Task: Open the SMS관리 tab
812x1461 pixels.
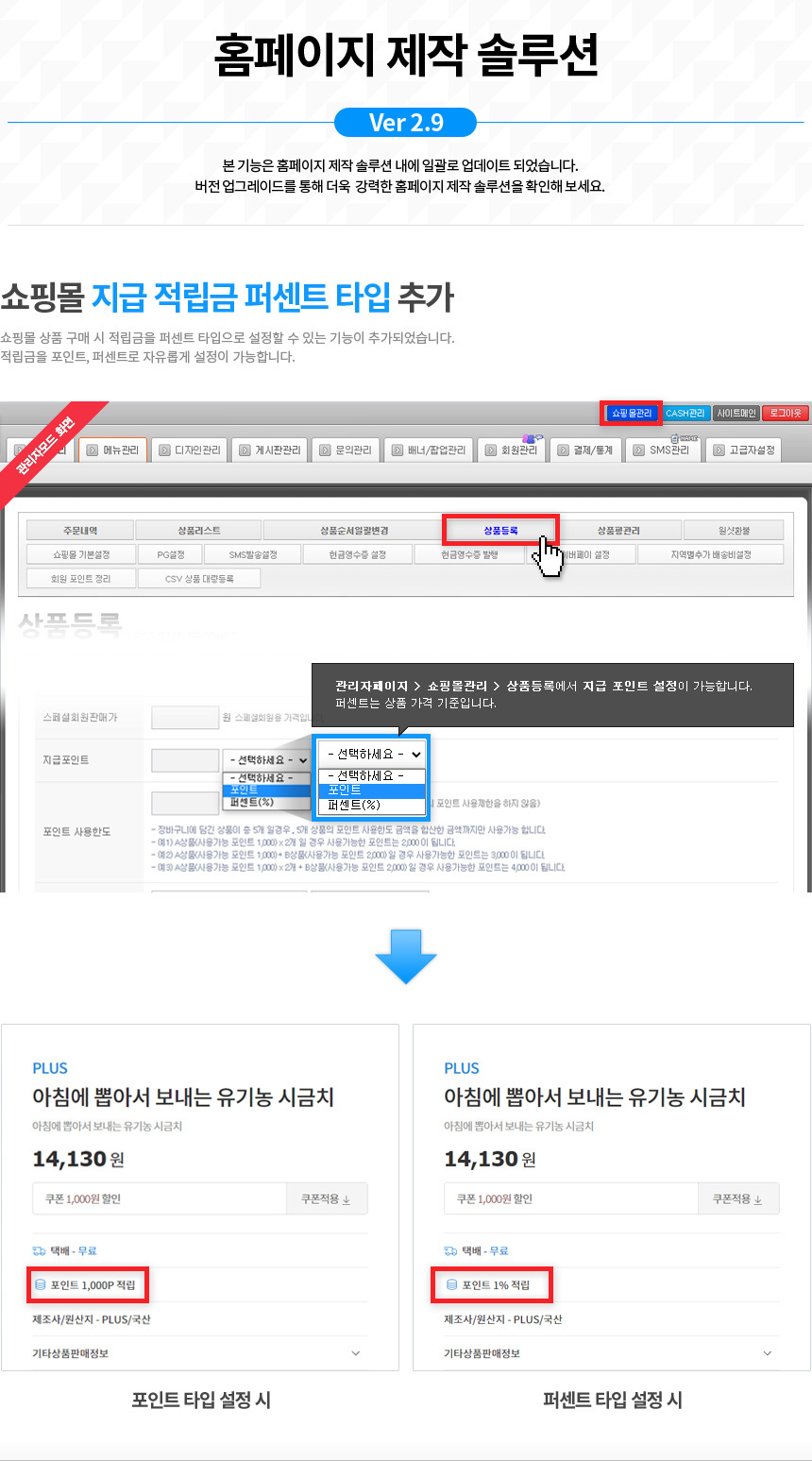Action: [663, 450]
